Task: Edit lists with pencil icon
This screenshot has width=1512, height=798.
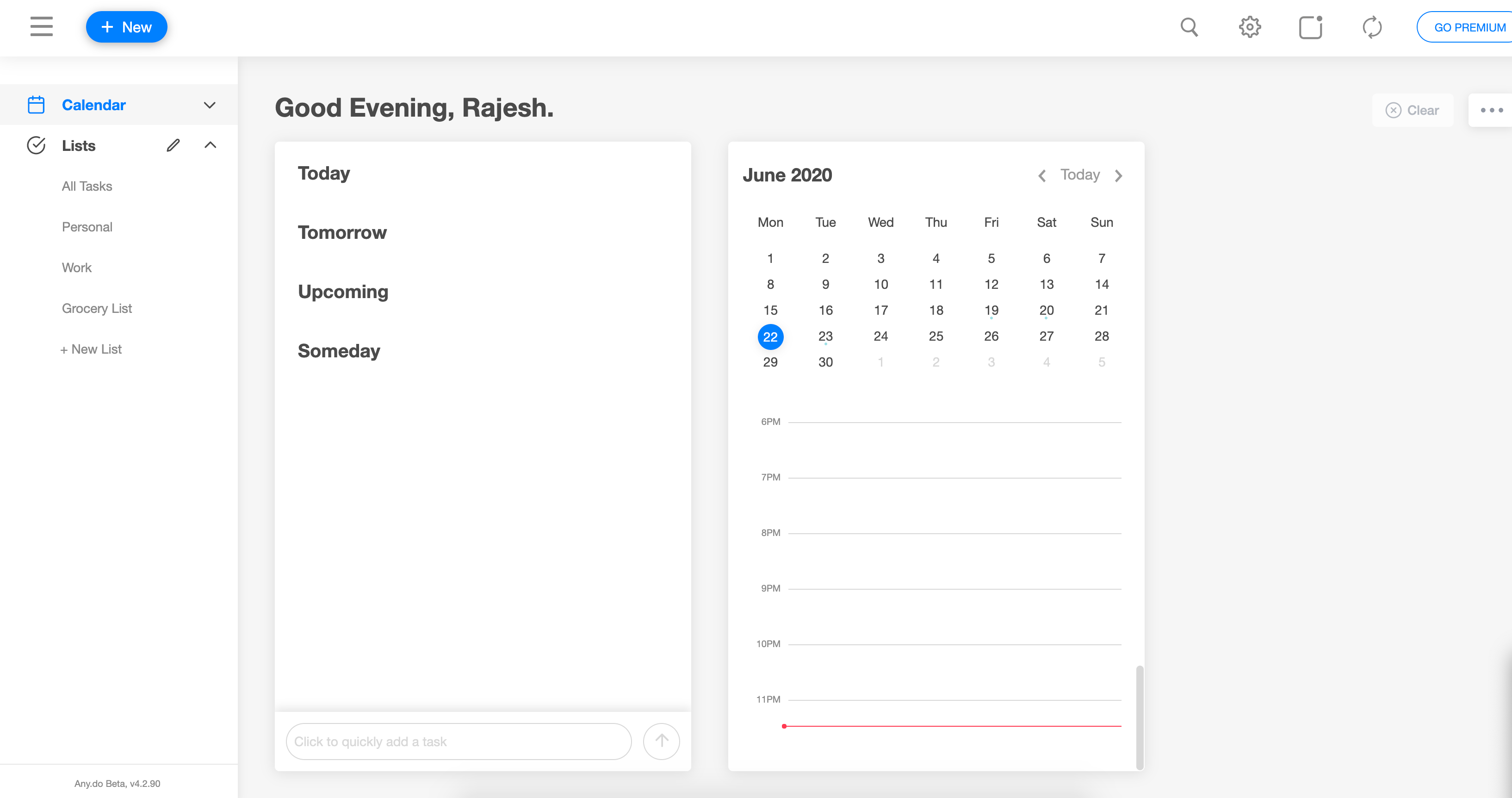Action: pos(173,145)
